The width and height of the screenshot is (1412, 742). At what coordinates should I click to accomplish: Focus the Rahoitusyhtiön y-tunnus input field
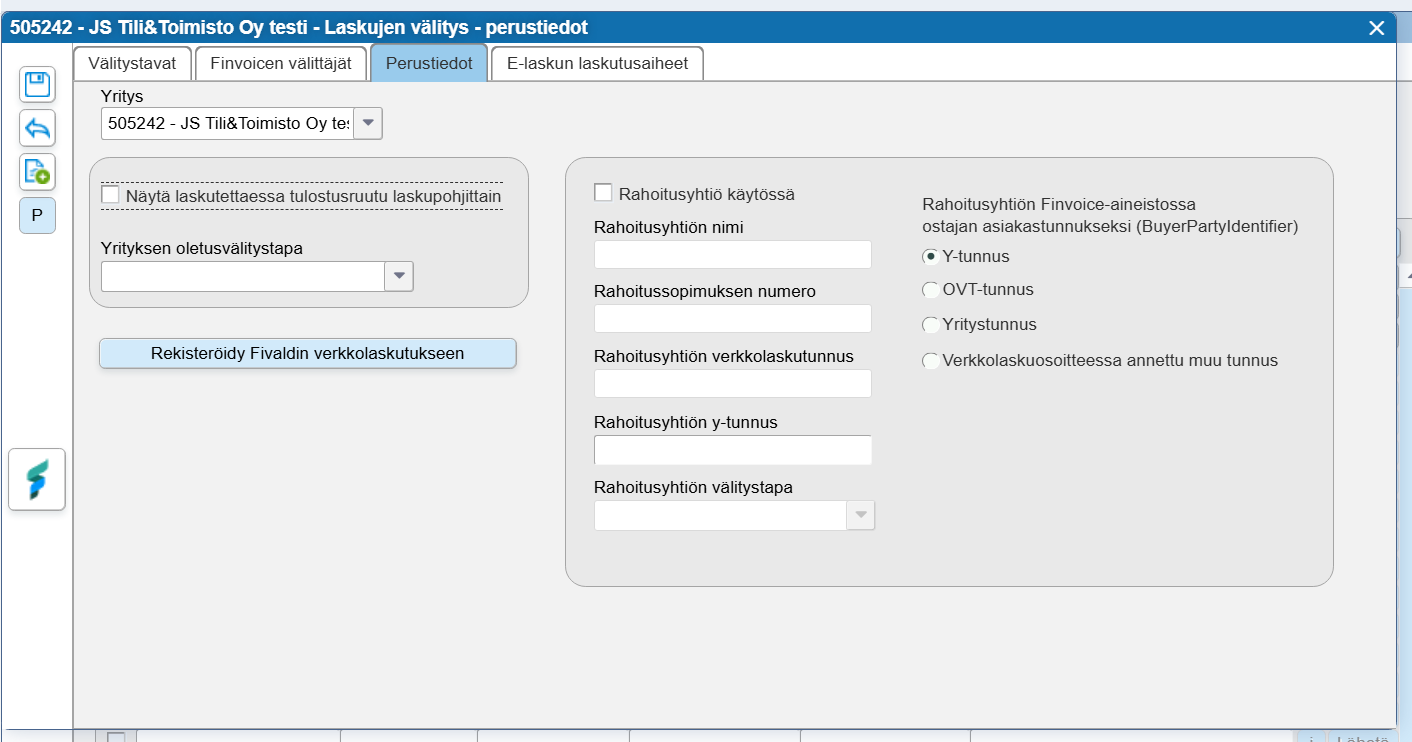click(733, 450)
